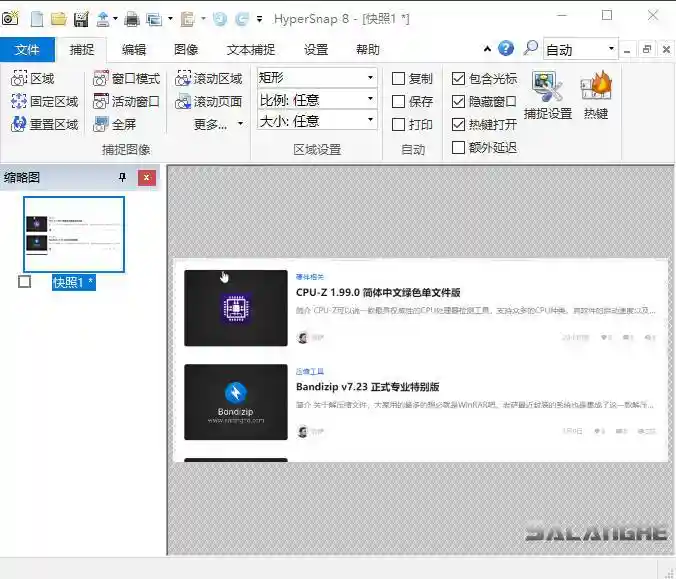Uncheck Include Cursor (包含光标)

[458, 78]
